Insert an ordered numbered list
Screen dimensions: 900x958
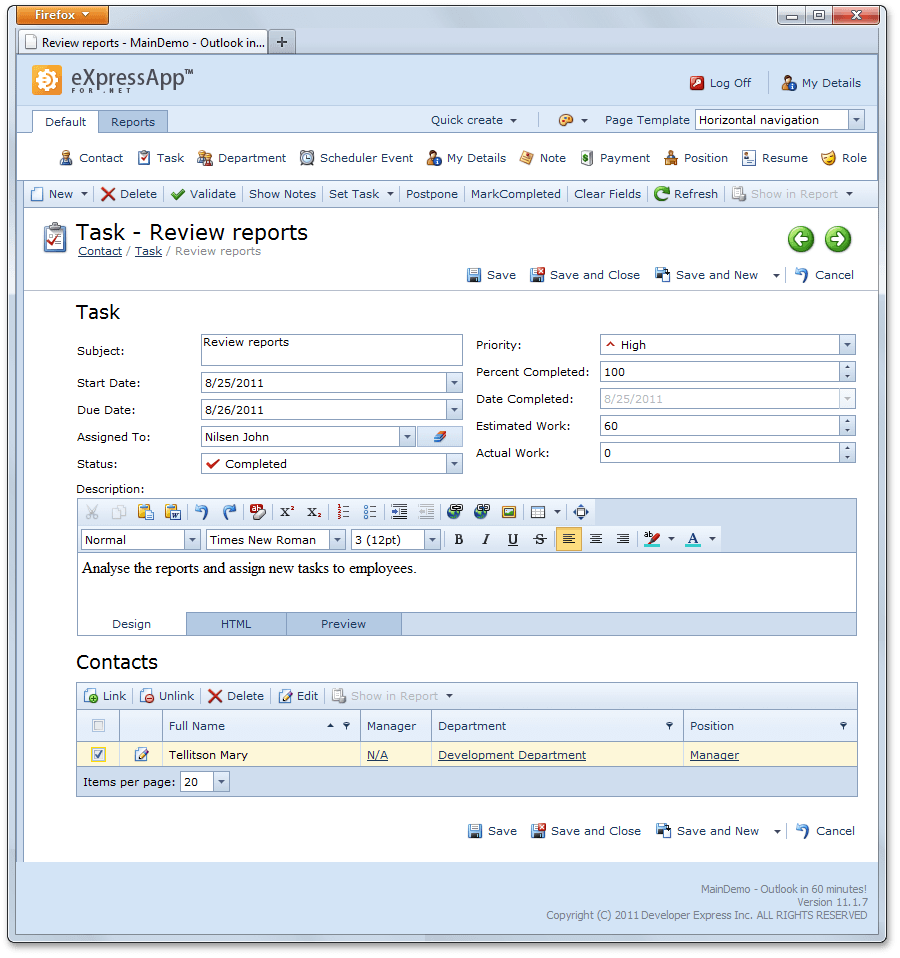pos(343,512)
